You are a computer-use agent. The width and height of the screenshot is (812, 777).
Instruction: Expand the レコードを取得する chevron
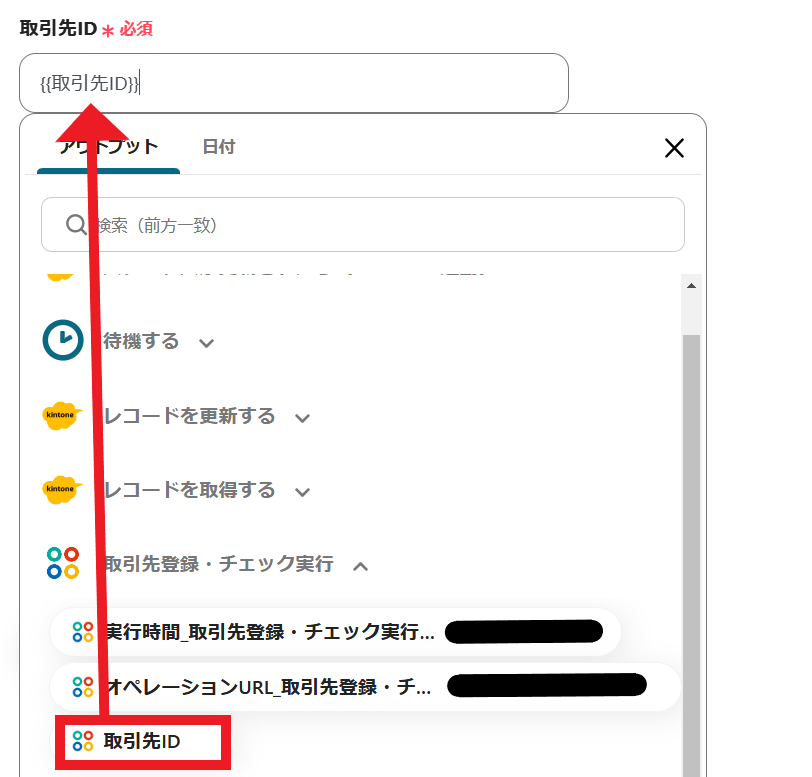point(302,492)
